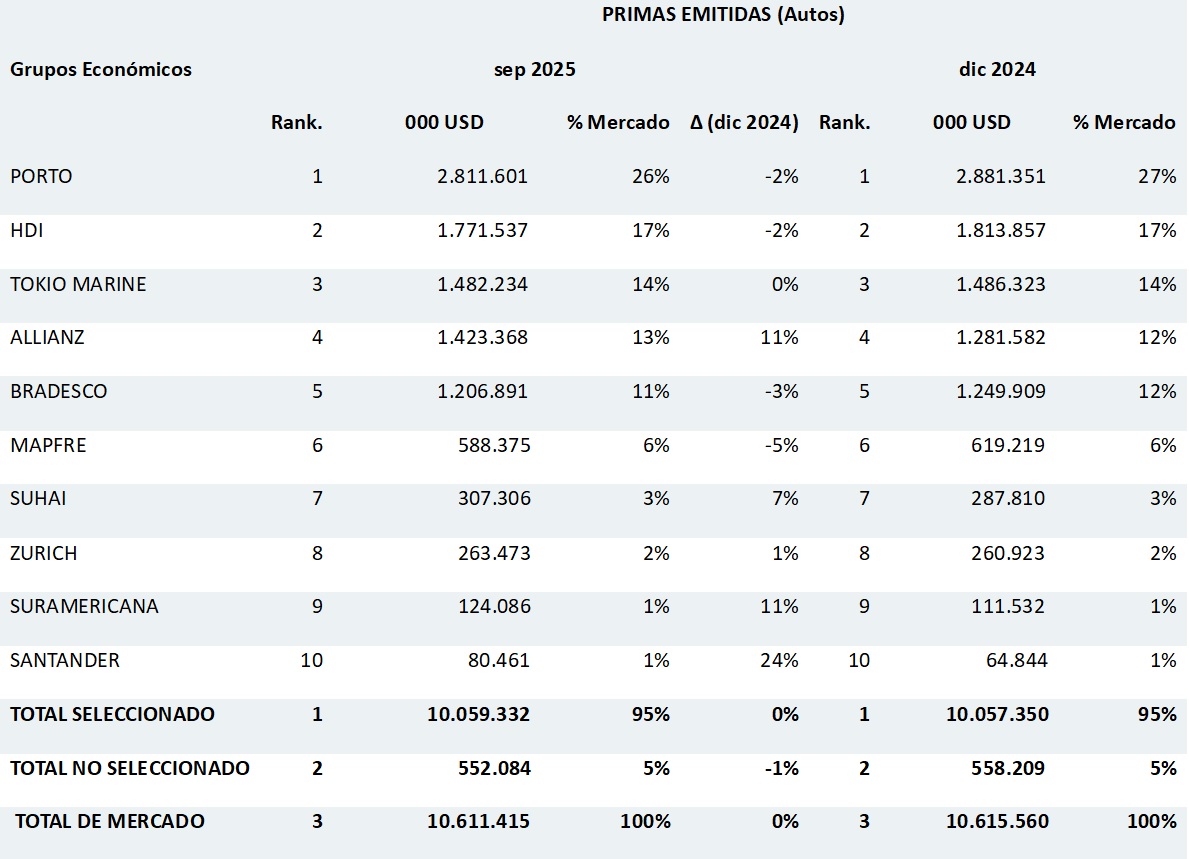Click the PORTO row label
Image resolution: width=1189 pixels, height=859 pixels.
coord(42,177)
